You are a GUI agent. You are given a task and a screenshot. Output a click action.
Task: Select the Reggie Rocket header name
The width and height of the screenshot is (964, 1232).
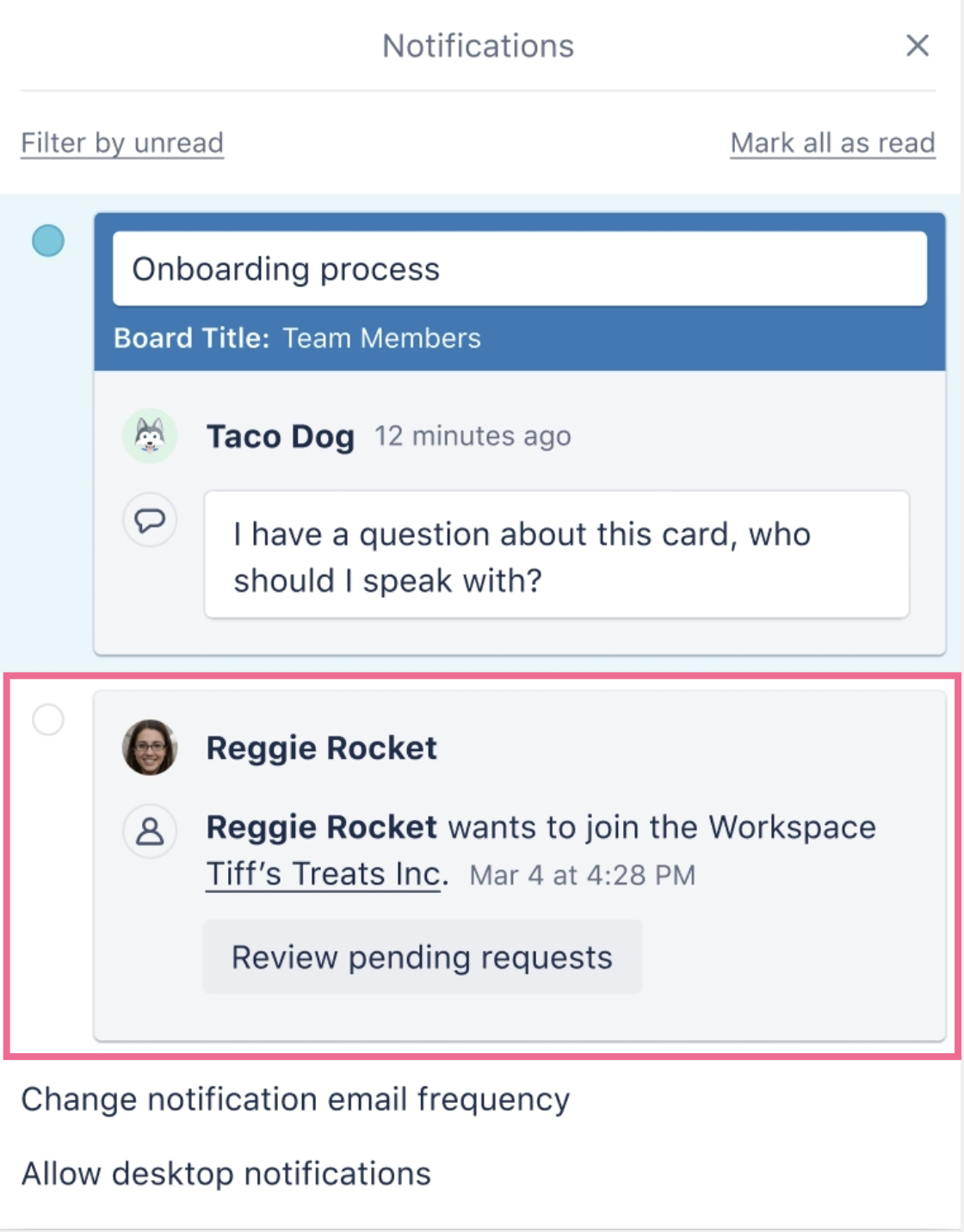[322, 748]
